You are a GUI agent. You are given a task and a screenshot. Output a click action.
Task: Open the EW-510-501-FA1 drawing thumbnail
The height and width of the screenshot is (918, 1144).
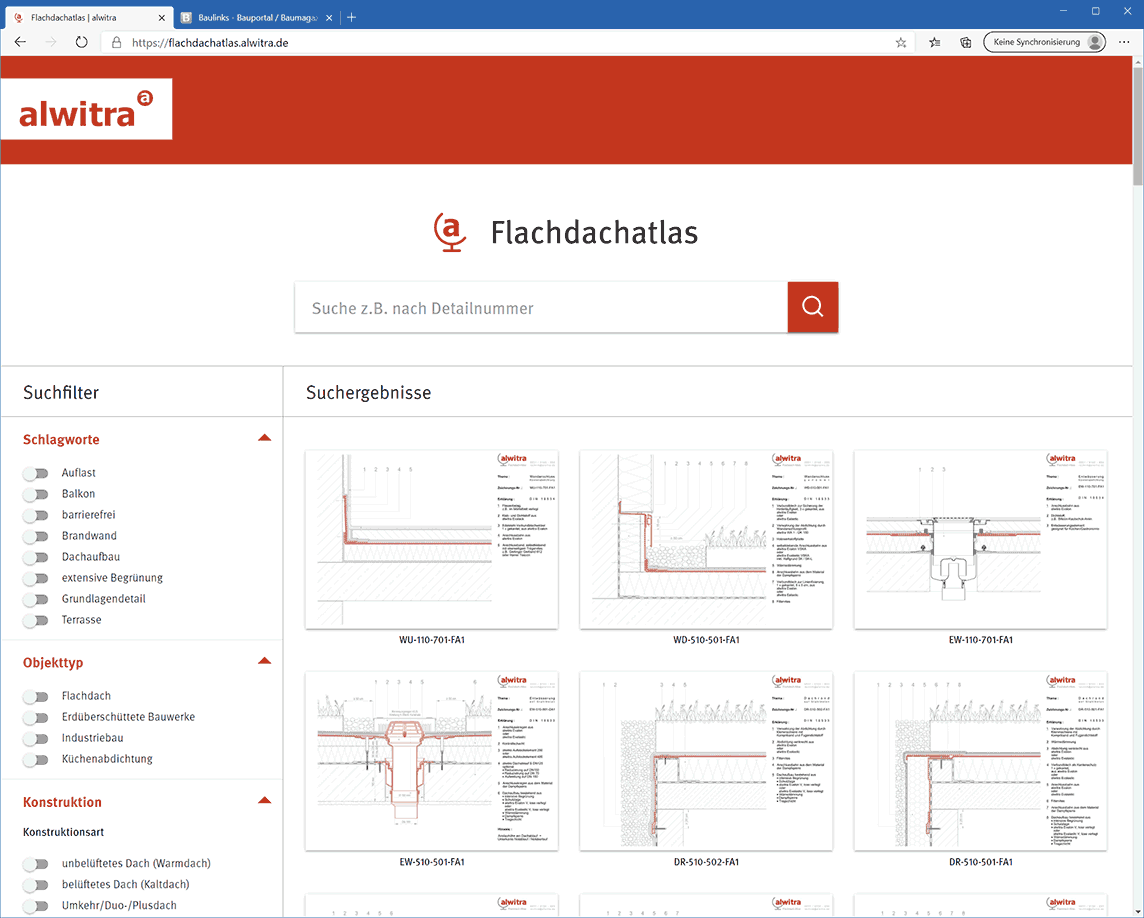(x=432, y=761)
